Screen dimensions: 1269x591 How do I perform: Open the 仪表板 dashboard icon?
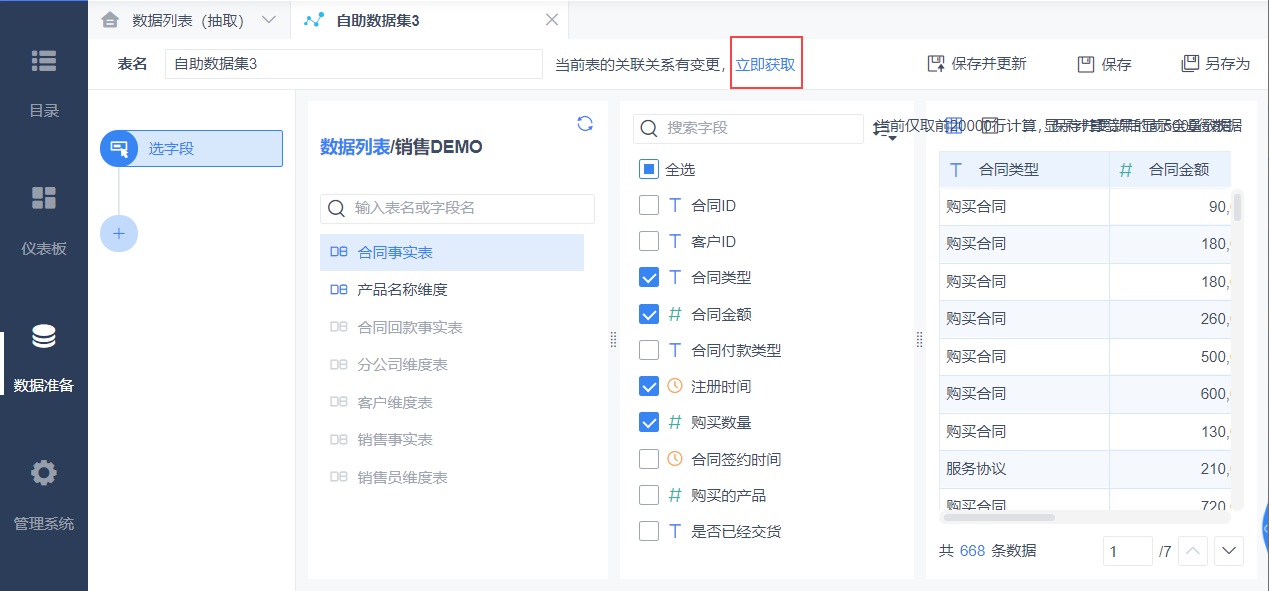(x=44, y=198)
